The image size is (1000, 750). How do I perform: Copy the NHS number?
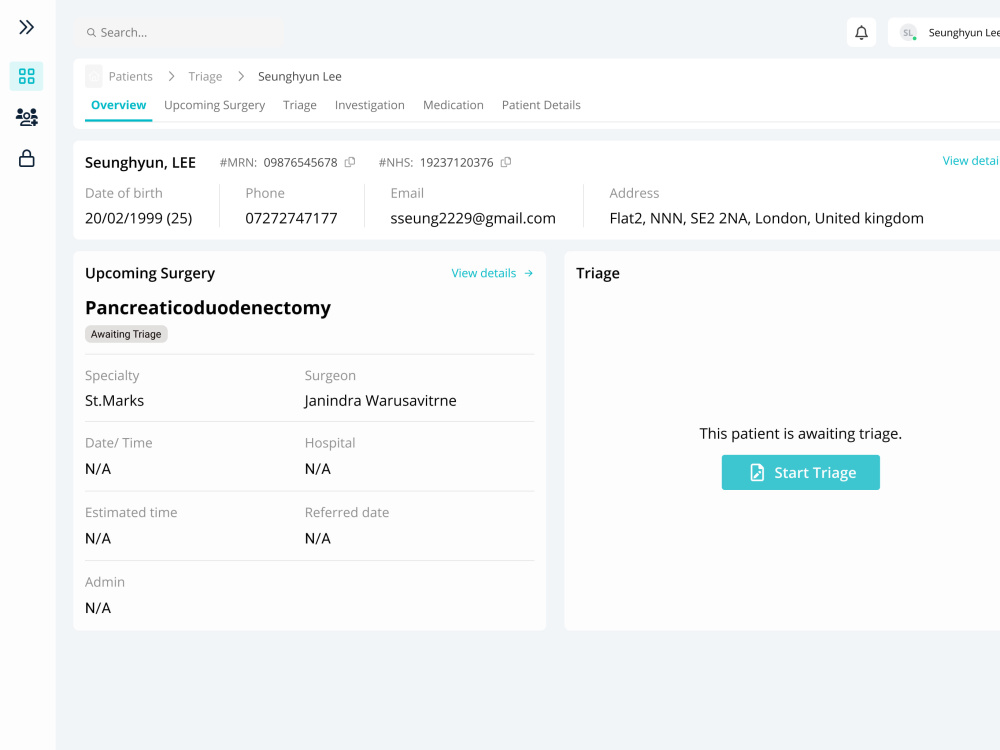point(506,162)
